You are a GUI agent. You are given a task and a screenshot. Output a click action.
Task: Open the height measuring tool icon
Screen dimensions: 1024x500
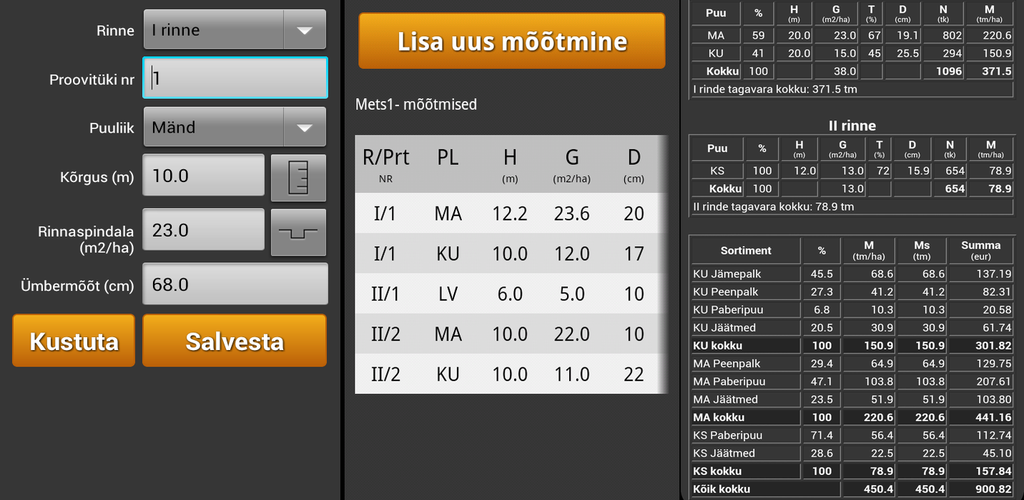coord(298,176)
